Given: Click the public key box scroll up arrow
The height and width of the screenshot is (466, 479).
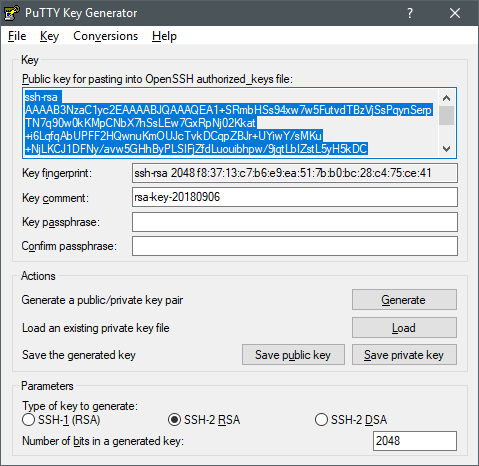Looking at the screenshot, I should 446,98.
